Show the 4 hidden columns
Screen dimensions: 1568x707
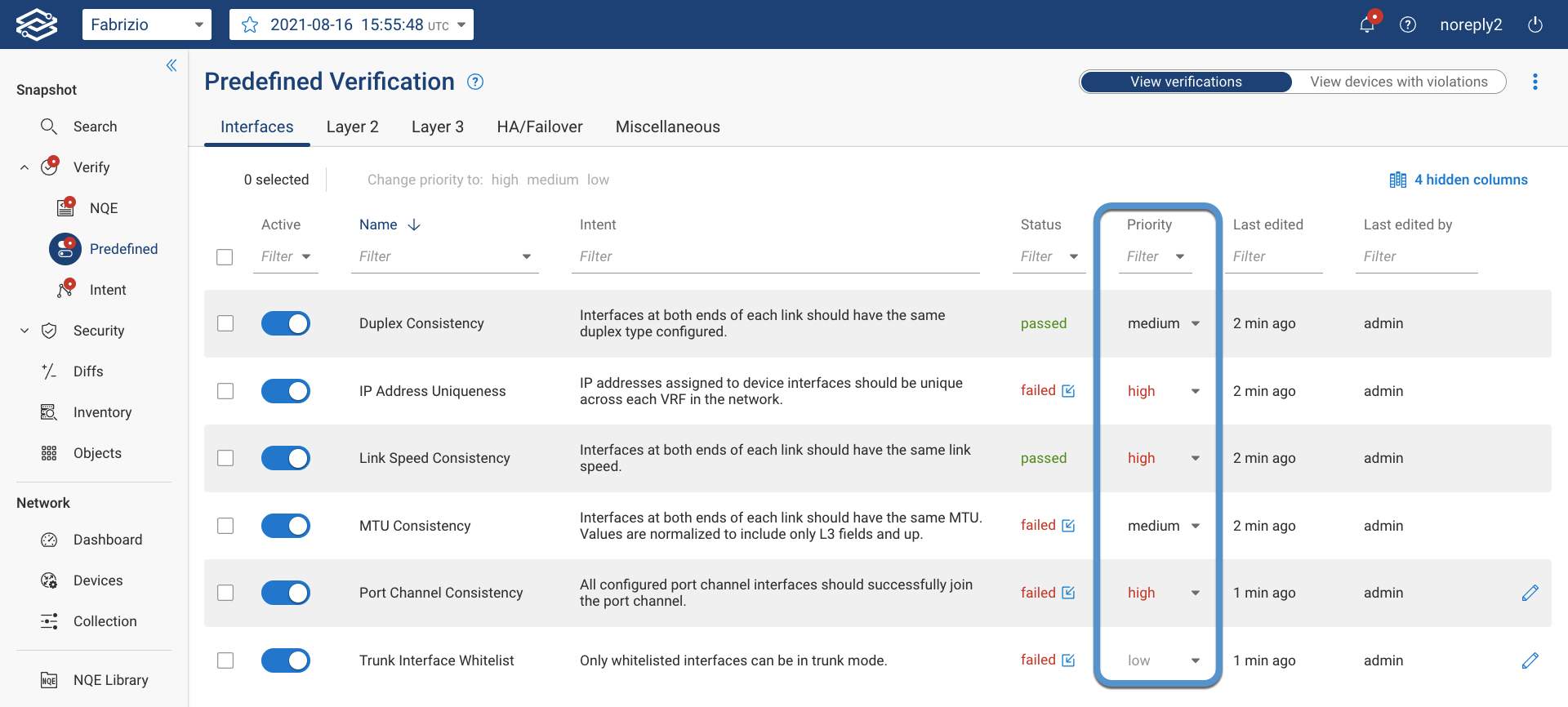tap(1459, 180)
